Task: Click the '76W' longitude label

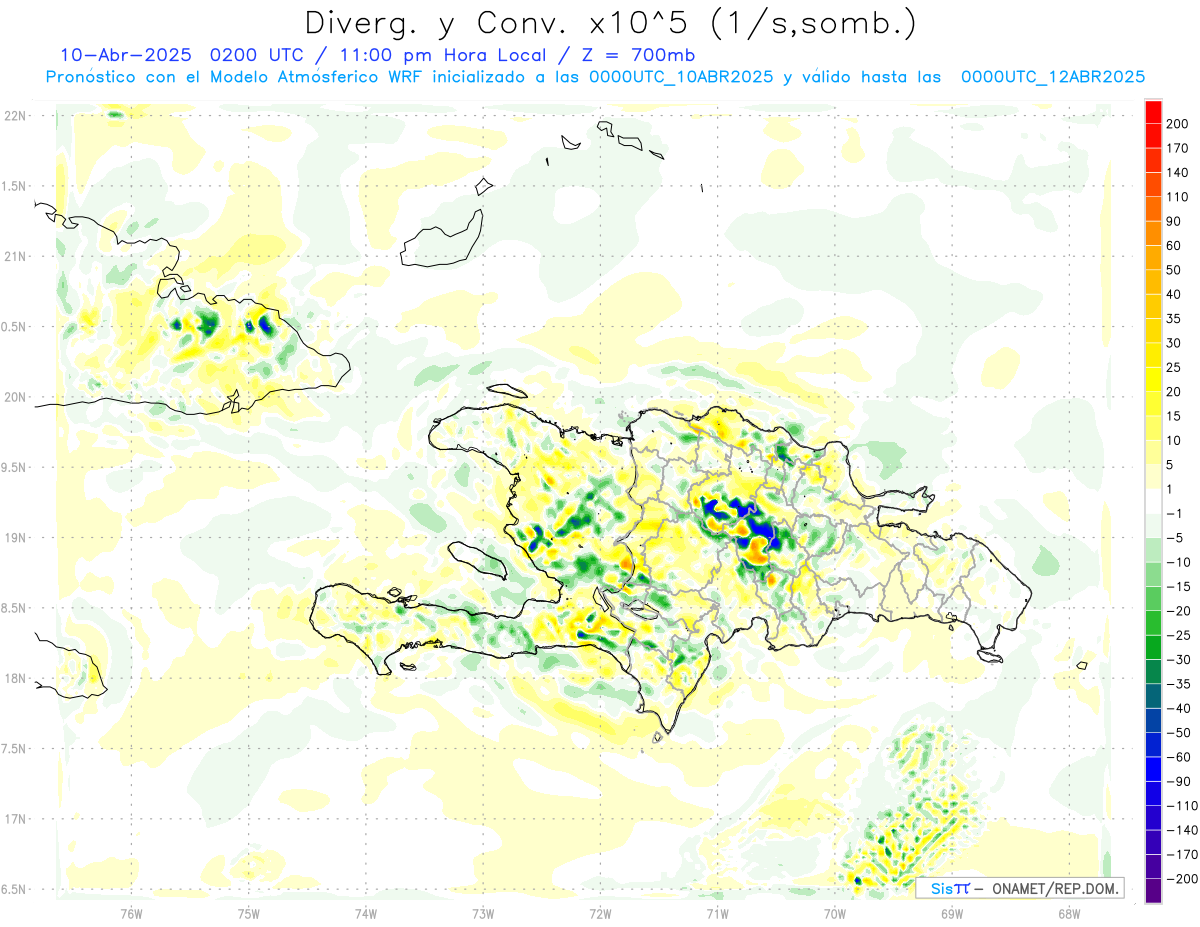Action: (x=131, y=913)
